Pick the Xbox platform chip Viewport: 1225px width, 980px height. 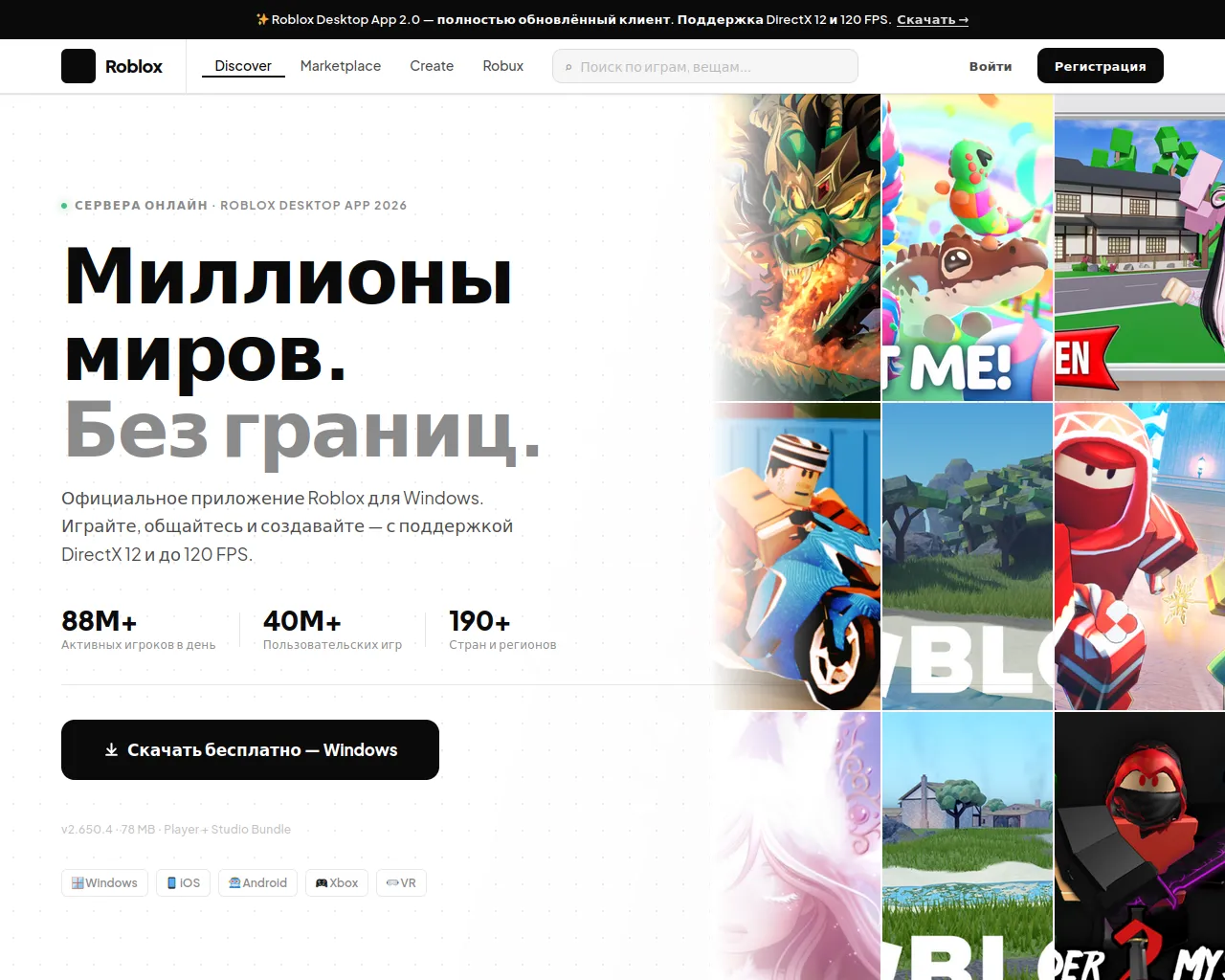click(x=337, y=882)
